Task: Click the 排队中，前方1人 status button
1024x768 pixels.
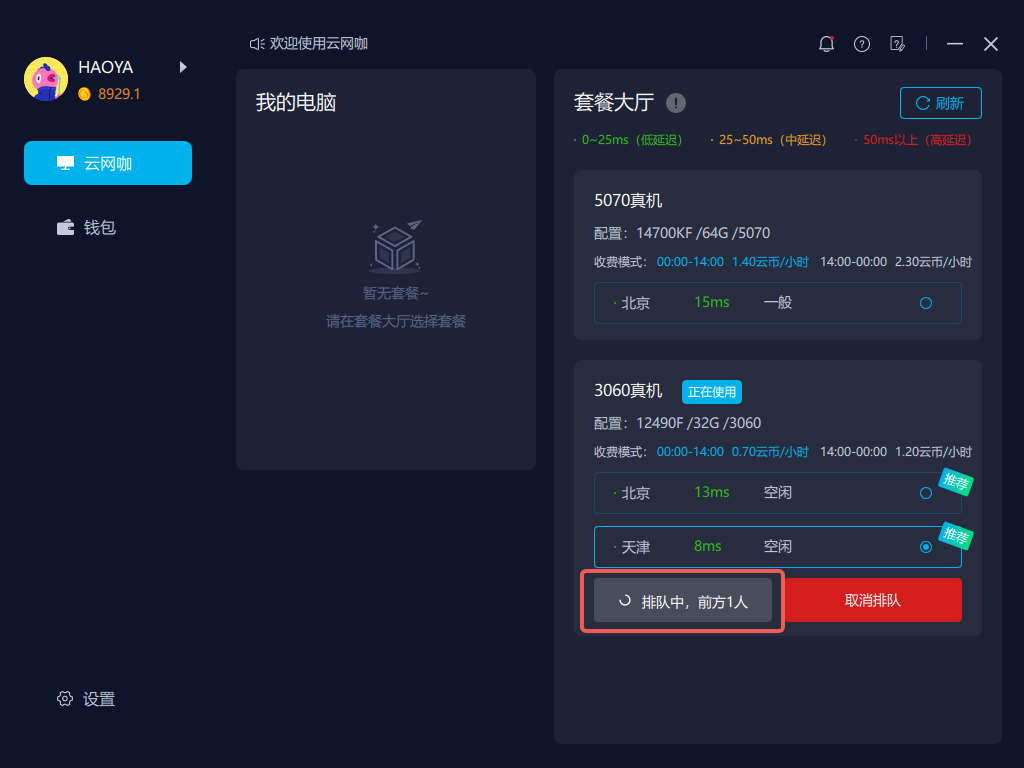Action: (x=682, y=601)
